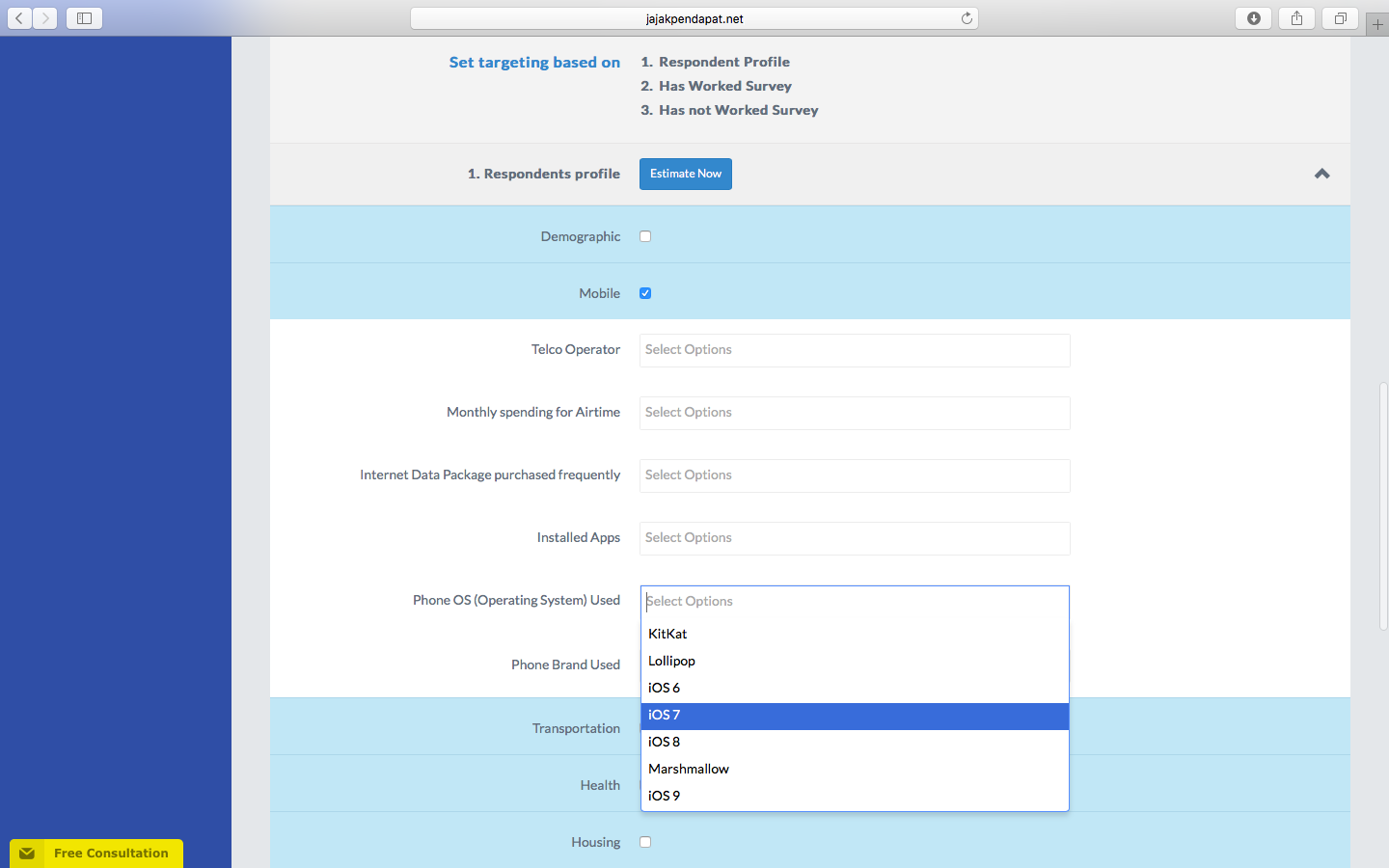Choose Marshmallow from the Phone OS list
The image size is (1389, 868).
pos(688,769)
